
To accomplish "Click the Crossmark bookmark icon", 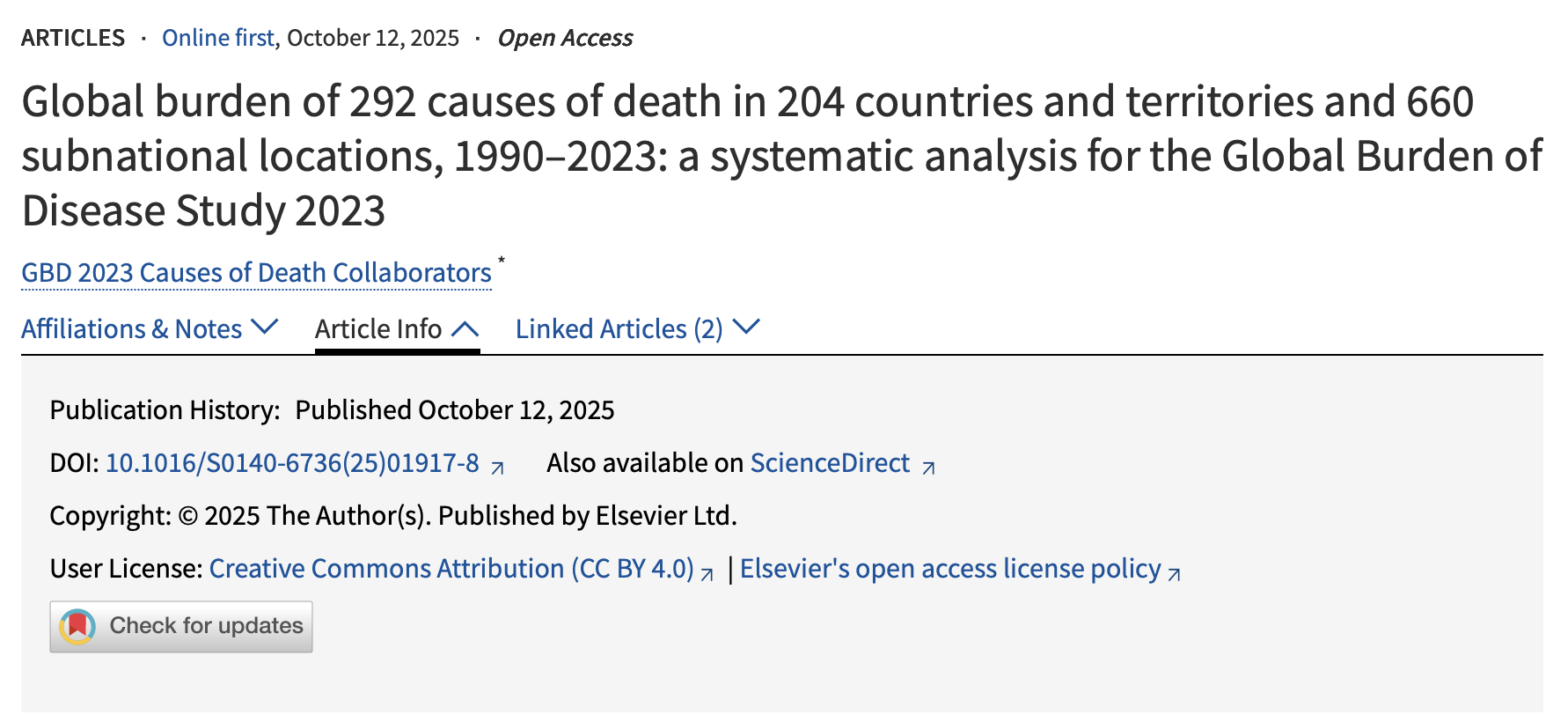I will [x=77, y=627].
